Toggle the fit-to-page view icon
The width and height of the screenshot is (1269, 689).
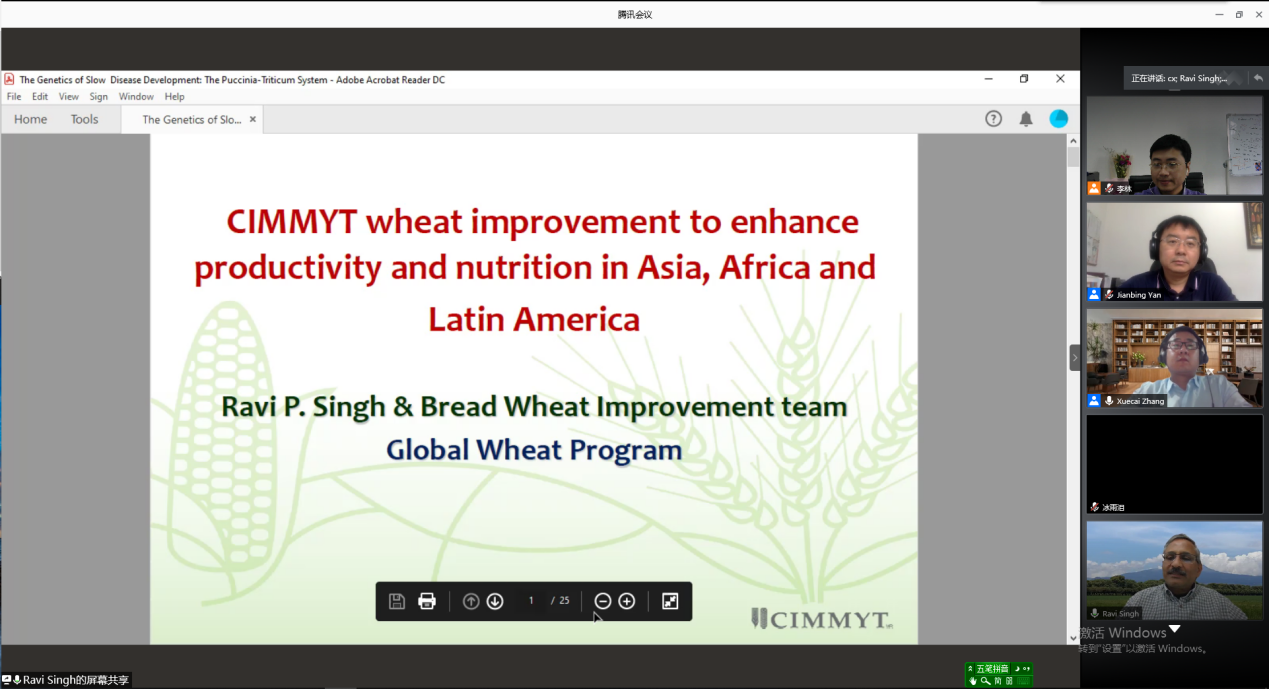(x=670, y=601)
